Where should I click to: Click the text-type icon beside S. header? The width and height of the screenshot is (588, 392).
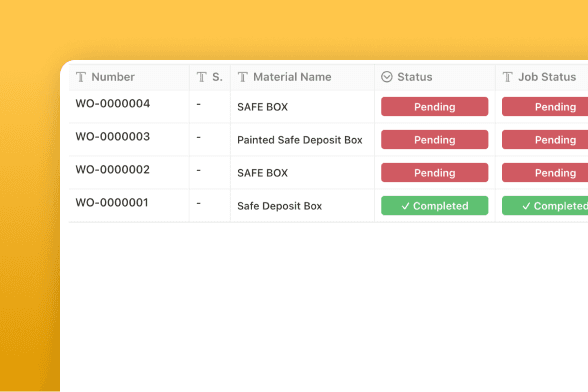(202, 77)
